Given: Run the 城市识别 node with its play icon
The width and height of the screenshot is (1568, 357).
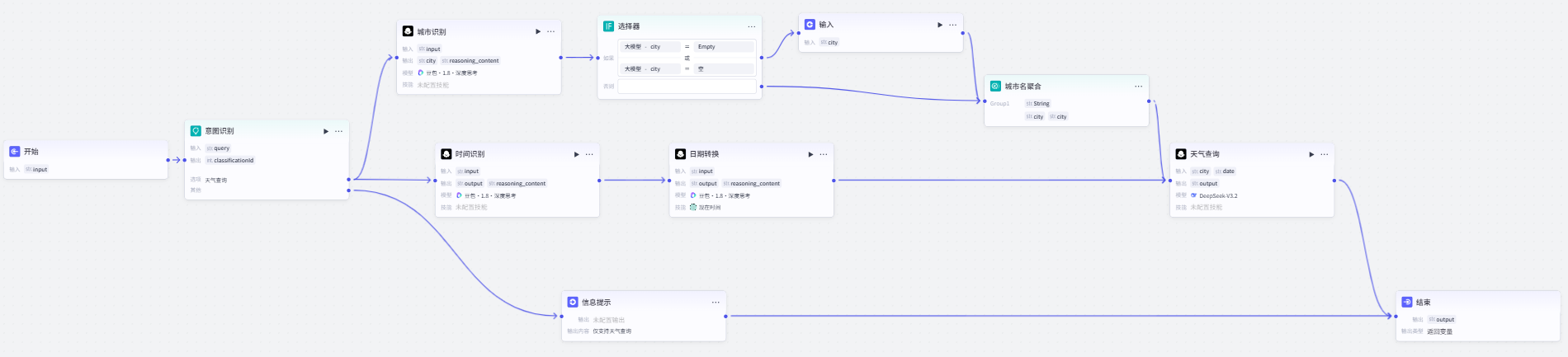Looking at the screenshot, I should (538, 31).
